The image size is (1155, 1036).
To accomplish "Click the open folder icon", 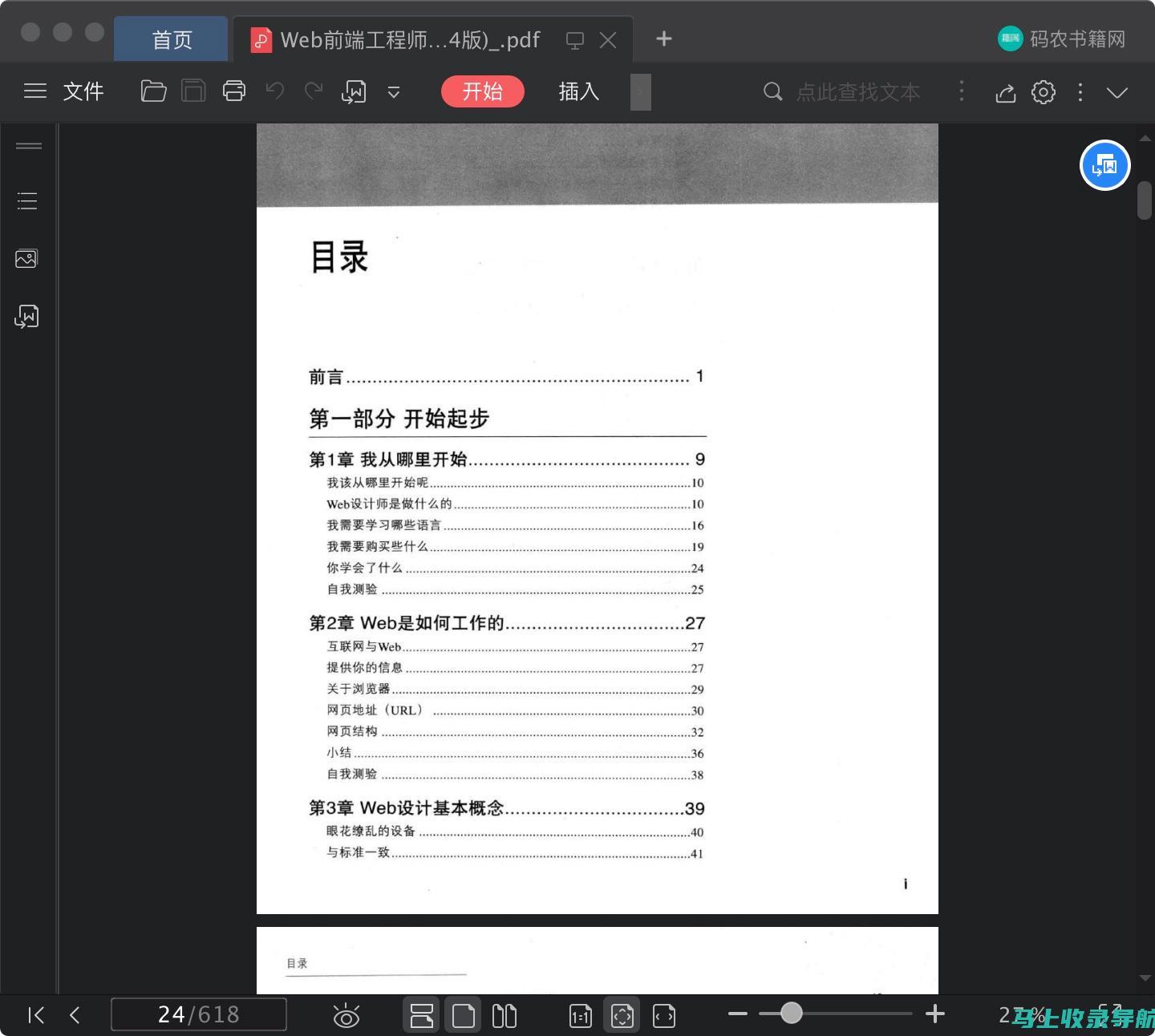I will (153, 91).
